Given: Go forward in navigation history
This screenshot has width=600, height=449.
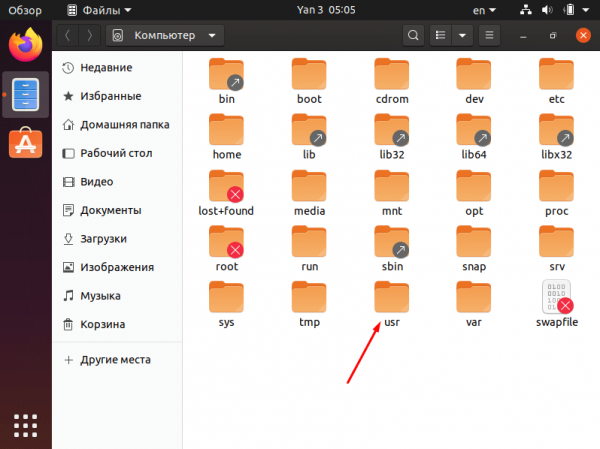Looking at the screenshot, I should 90,35.
